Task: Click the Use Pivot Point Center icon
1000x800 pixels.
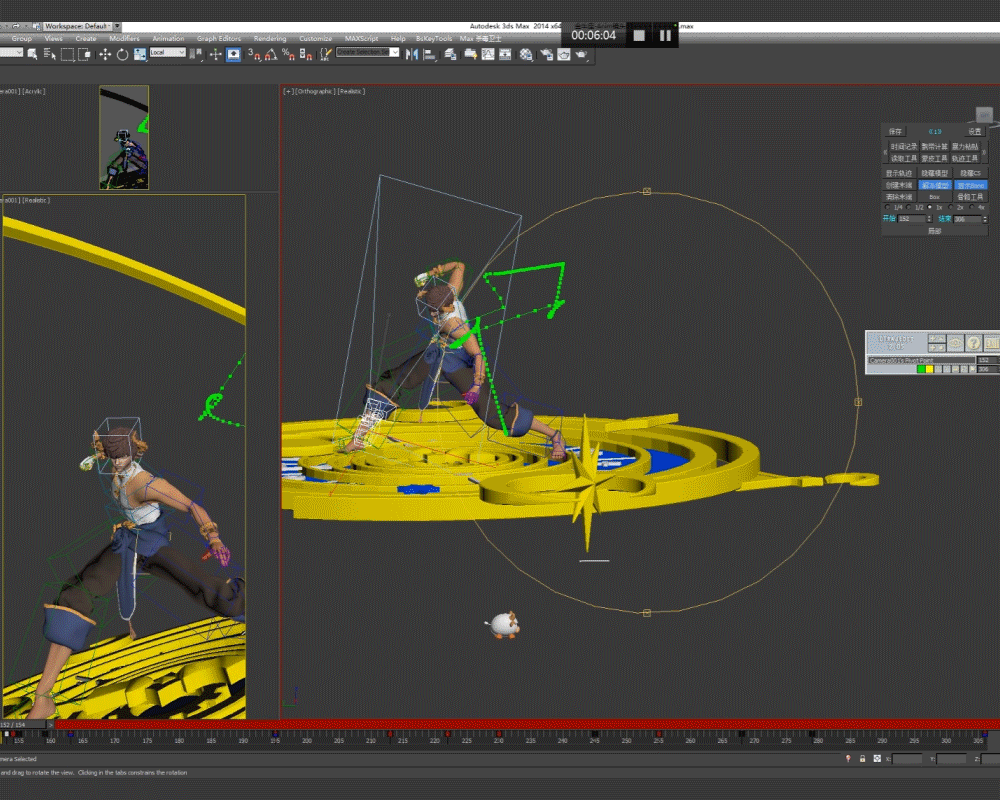Action: (x=196, y=54)
